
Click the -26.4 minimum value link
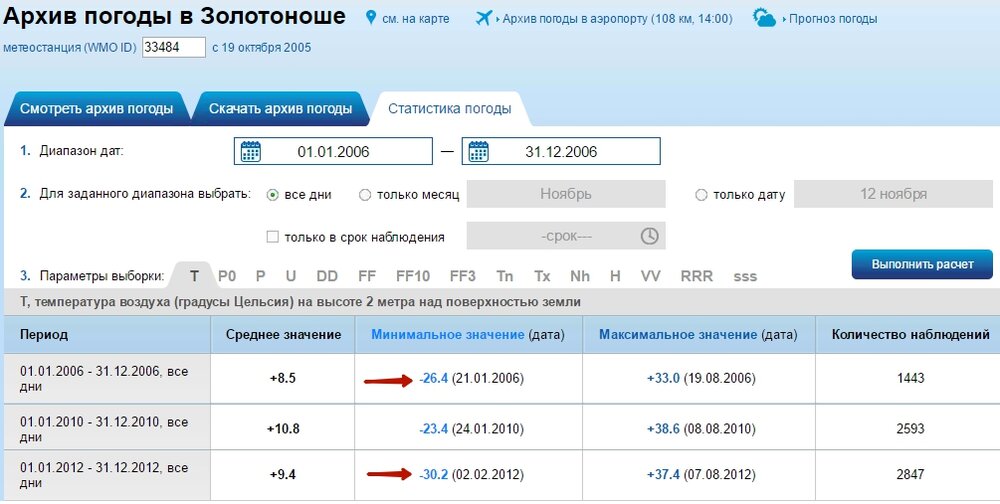[x=434, y=378]
